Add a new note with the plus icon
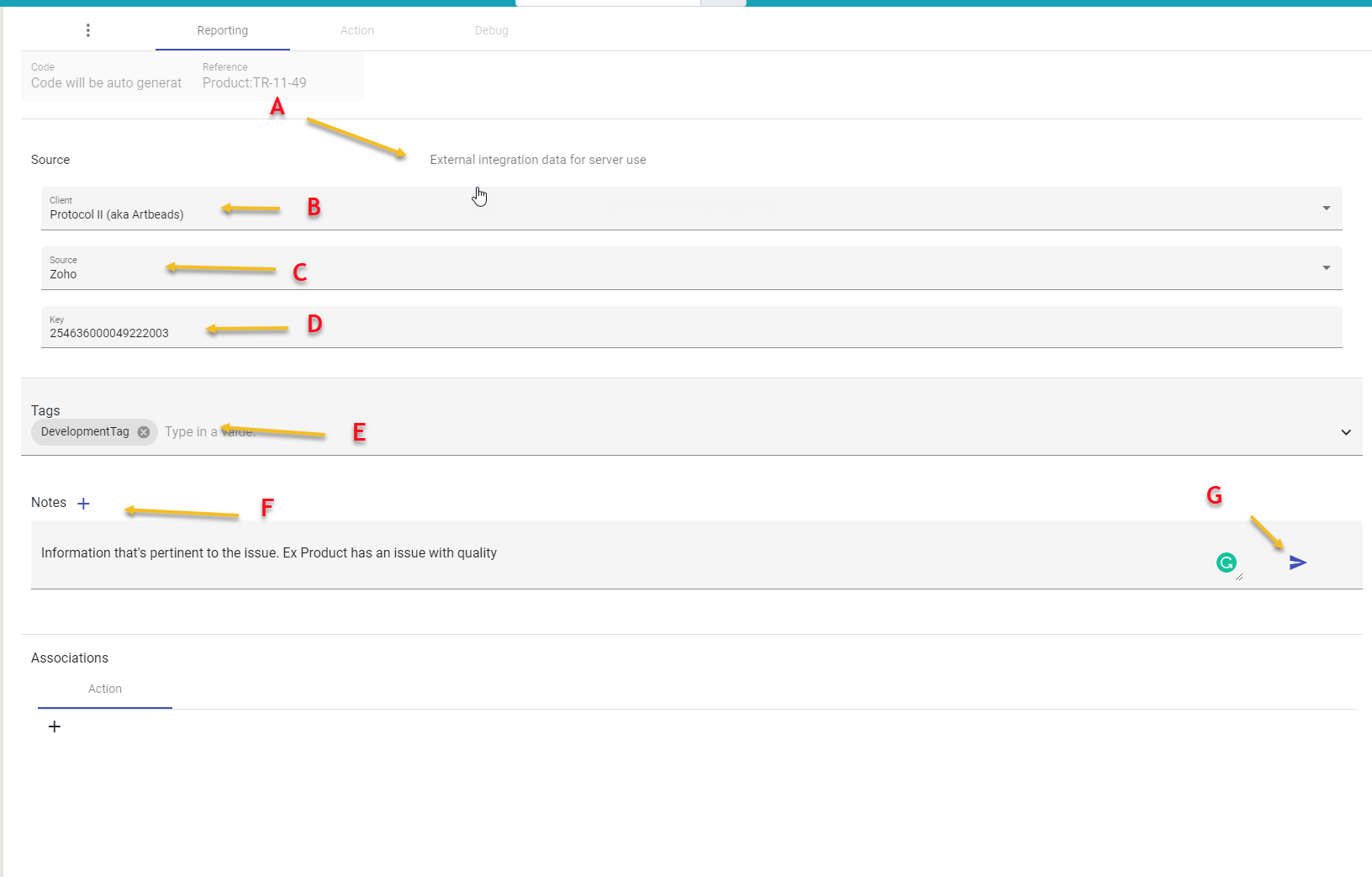Screen dimensions: 1372x877 tap(83, 504)
